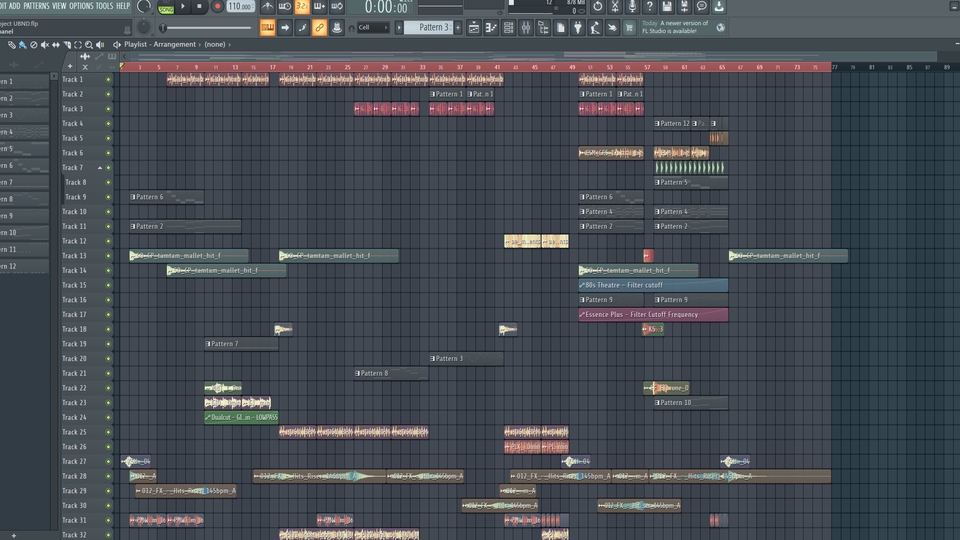This screenshot has height=540, width=960.
Task: Click the help question mark icon
Action: [650, 7]
